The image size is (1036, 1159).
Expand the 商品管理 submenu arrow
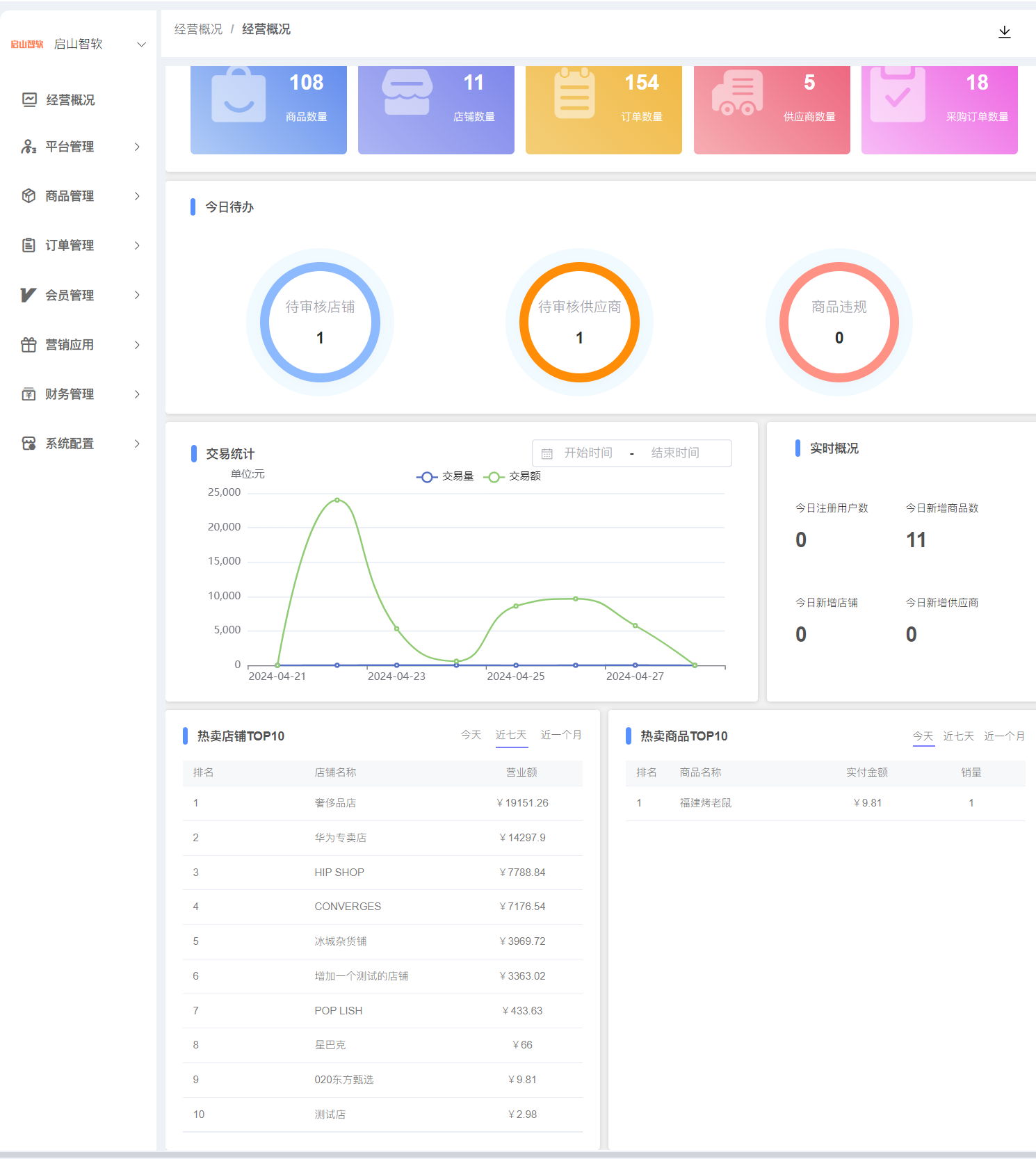click(x=137, y=196)
